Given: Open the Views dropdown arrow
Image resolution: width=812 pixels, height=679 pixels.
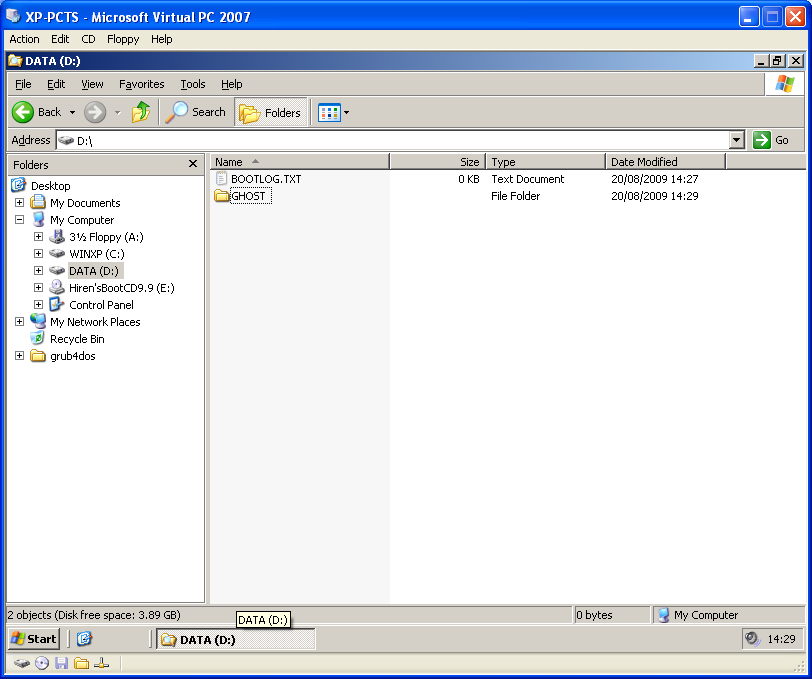Looking at the screenshot, I should click(346, 112).
